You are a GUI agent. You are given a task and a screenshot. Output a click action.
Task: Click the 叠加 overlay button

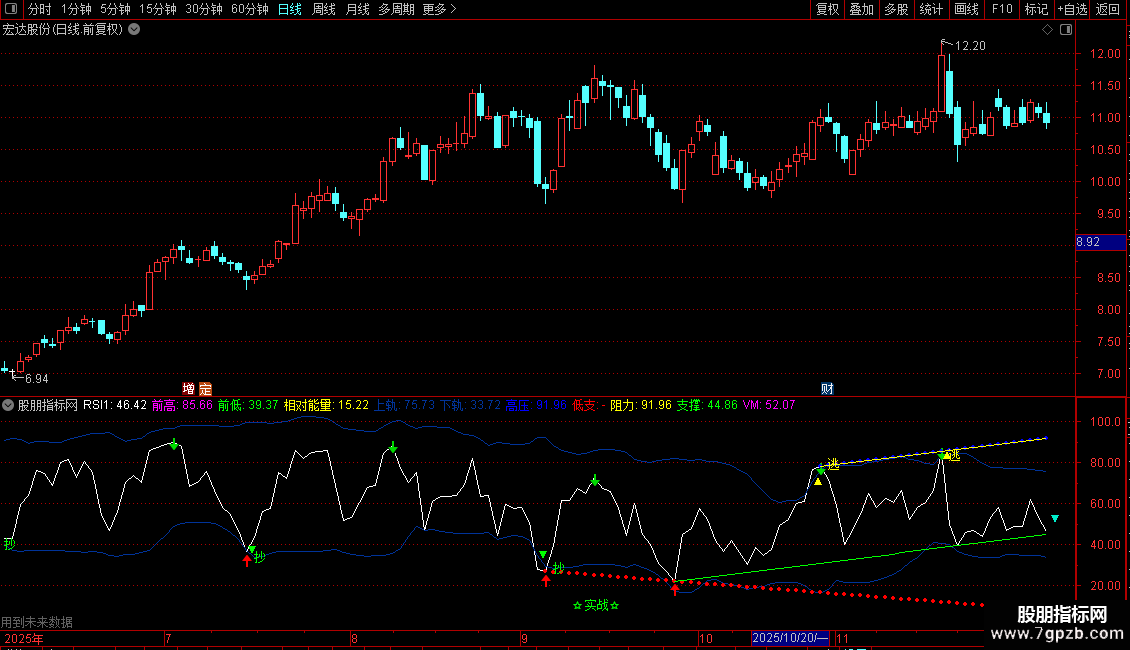point(862,9)
